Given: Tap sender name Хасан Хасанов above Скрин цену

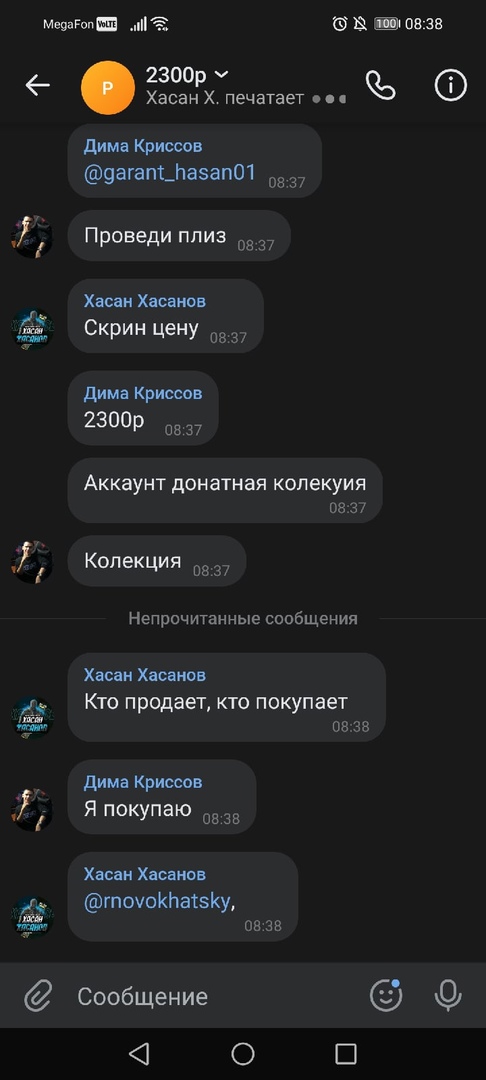Looking at the screenshot, I should [145, 301].
